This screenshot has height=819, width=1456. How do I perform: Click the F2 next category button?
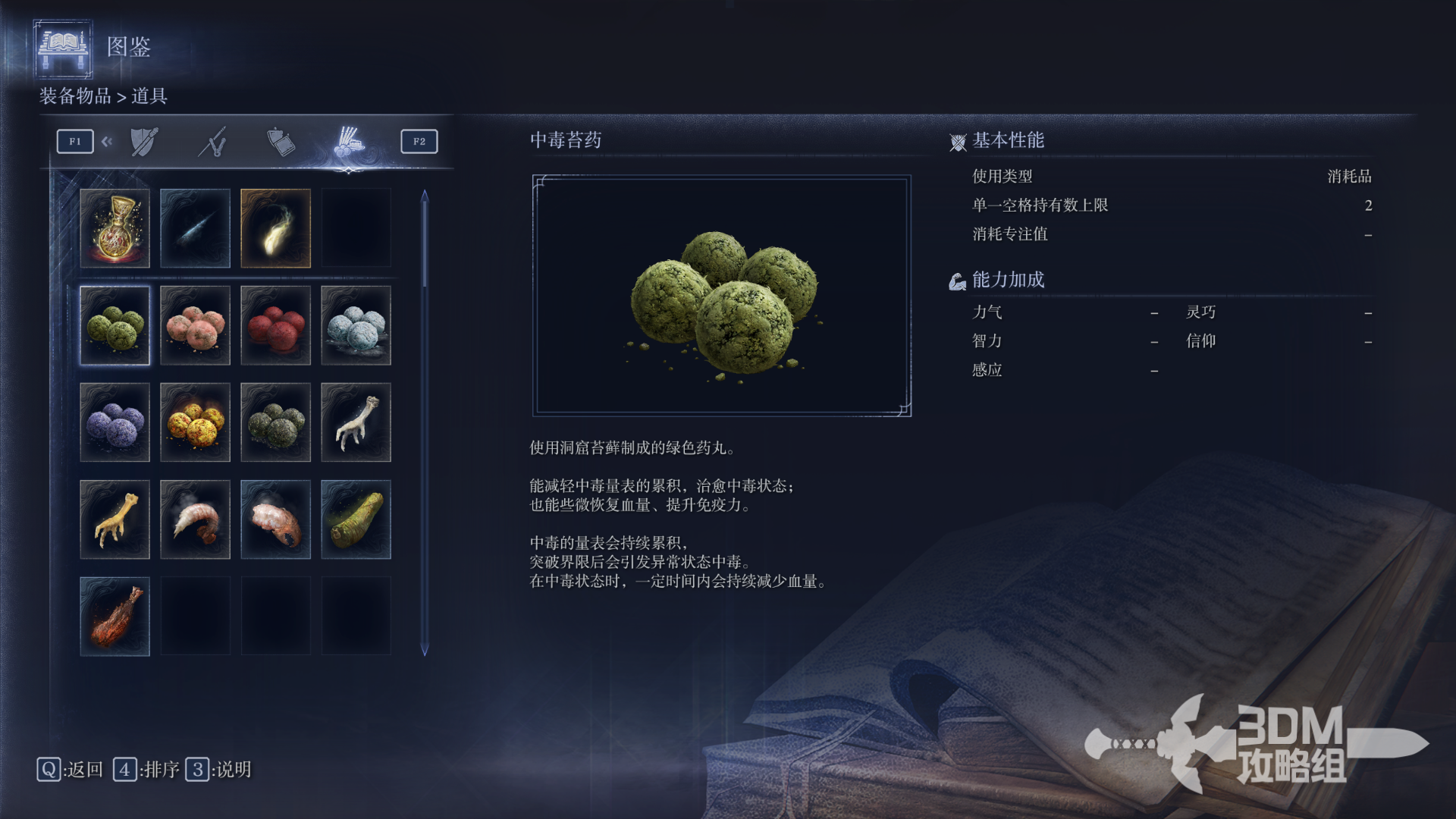coord(419,141)
